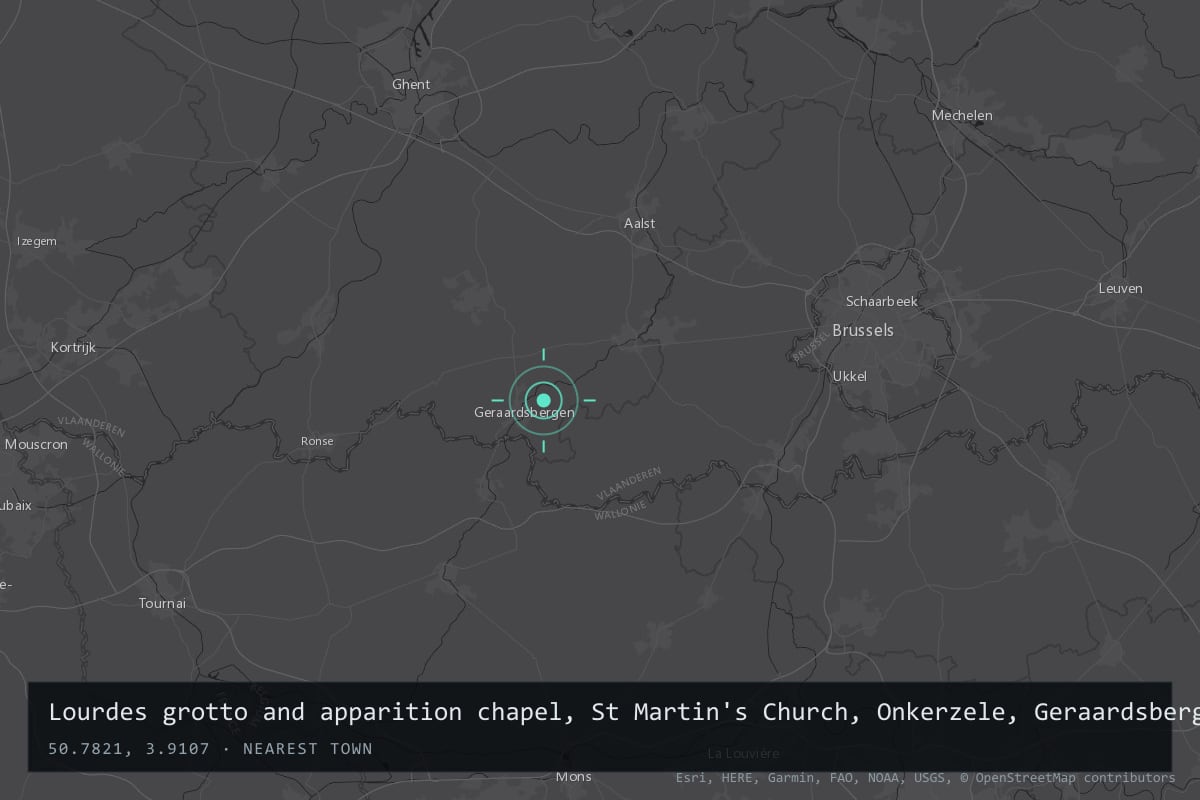Click the La Louvière label
Screen dimensions: 1200x800
click(x=743, y=753)
